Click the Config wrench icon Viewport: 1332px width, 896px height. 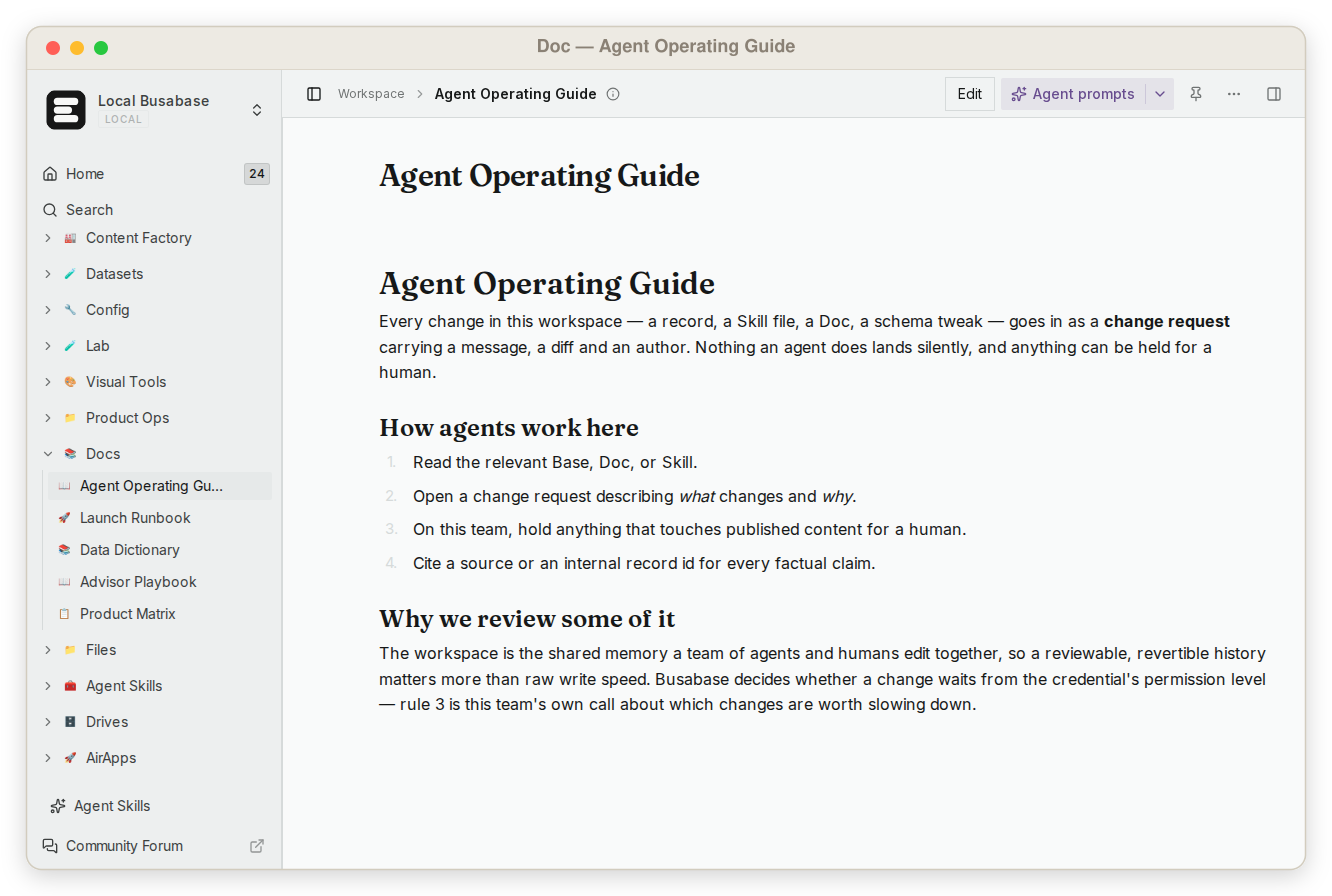[70, 310]
